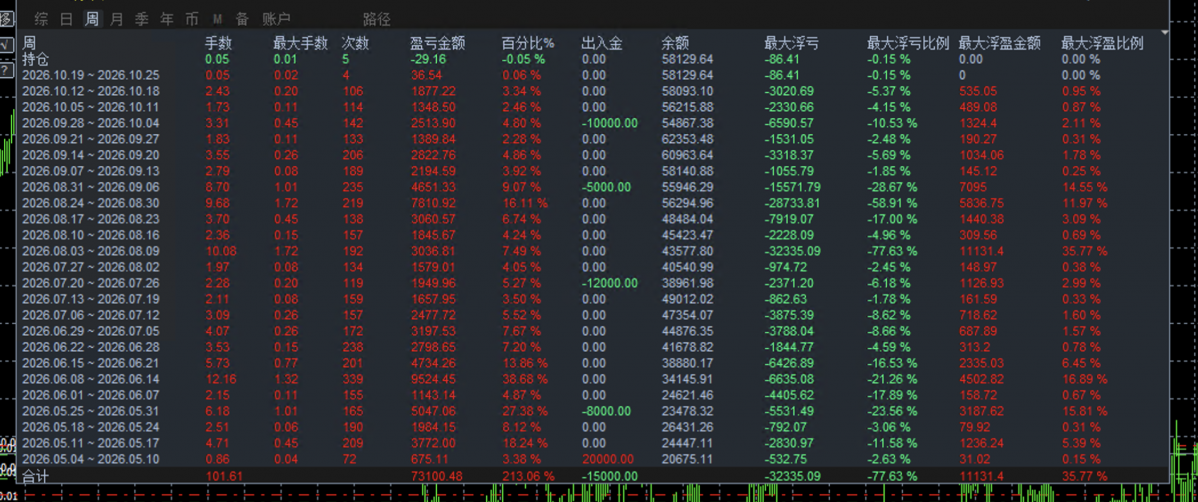Switch to the 账户 account tab

(276, 18)
